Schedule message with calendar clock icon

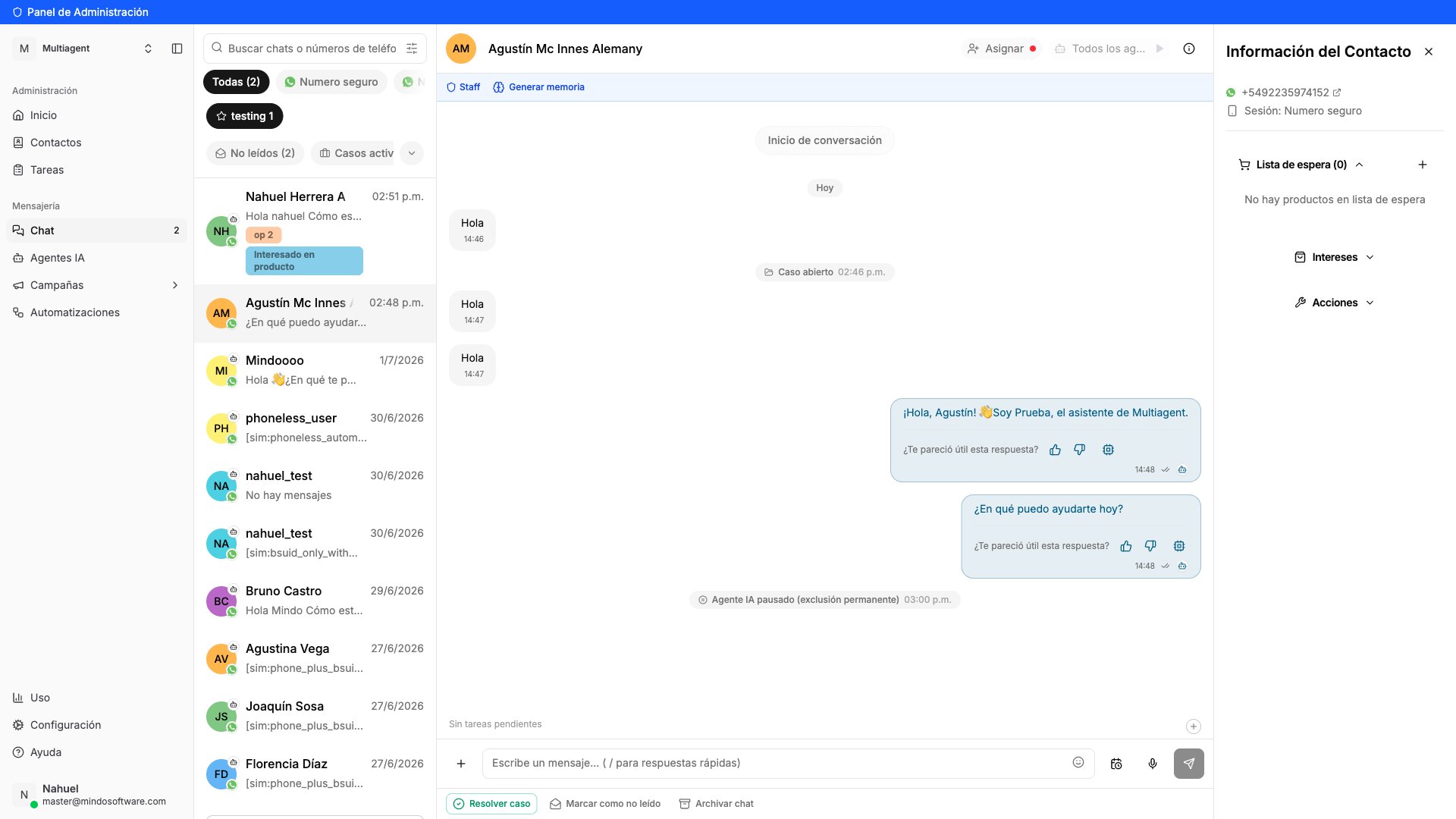[1116, 764]
